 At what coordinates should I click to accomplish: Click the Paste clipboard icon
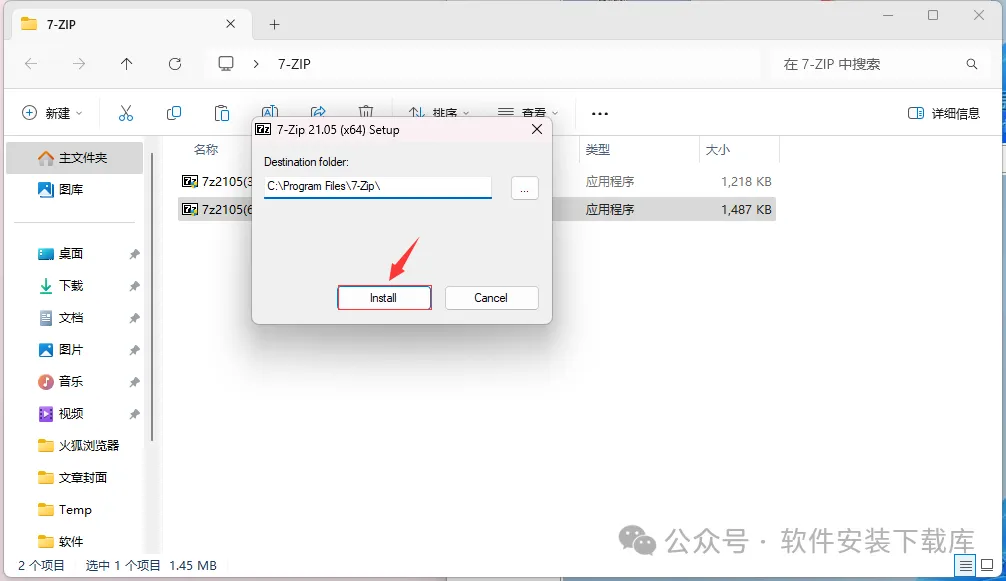click(x=222, y=114)
